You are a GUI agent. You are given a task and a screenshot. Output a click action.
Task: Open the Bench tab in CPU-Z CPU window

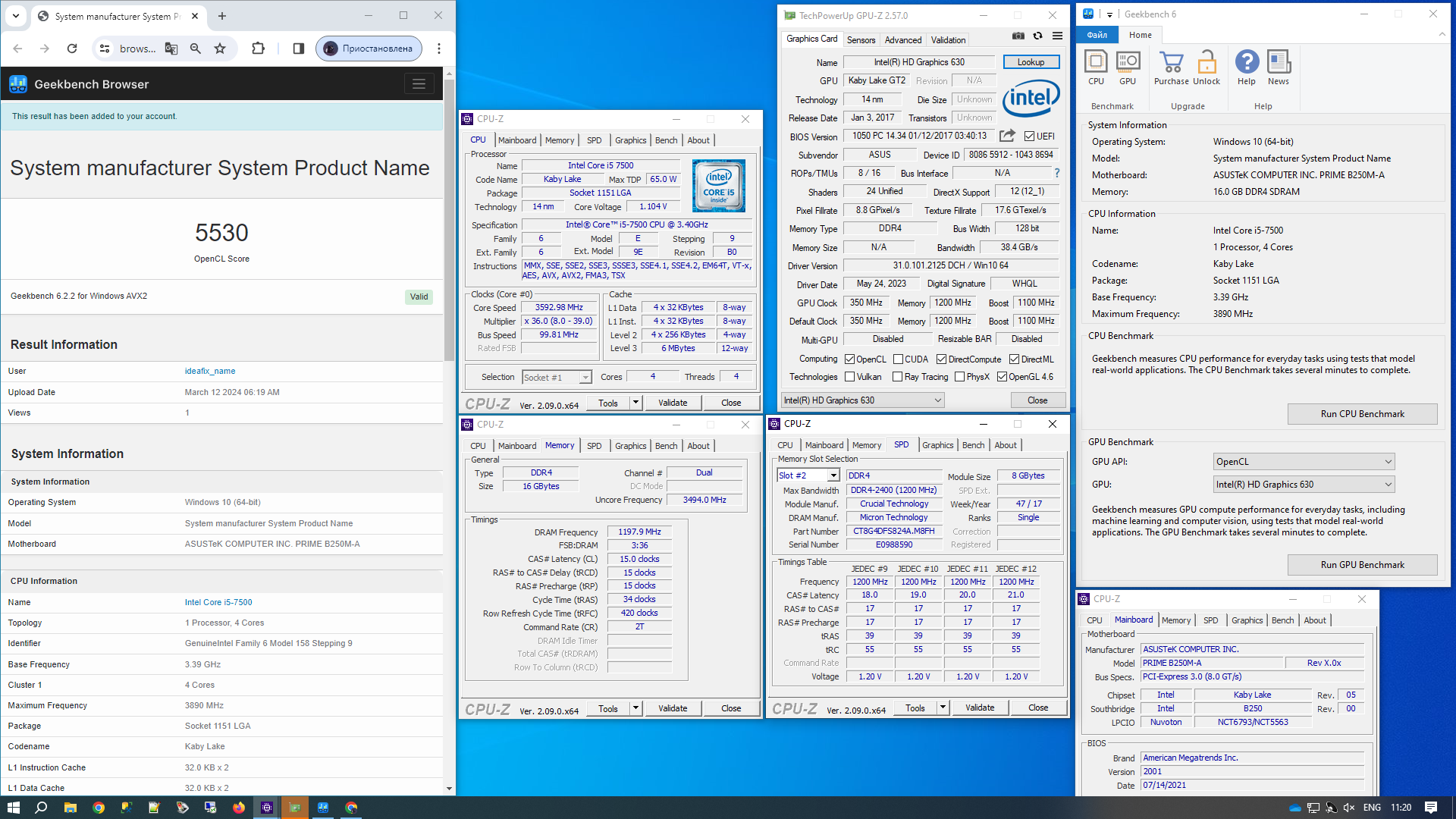tap(667, 140)
